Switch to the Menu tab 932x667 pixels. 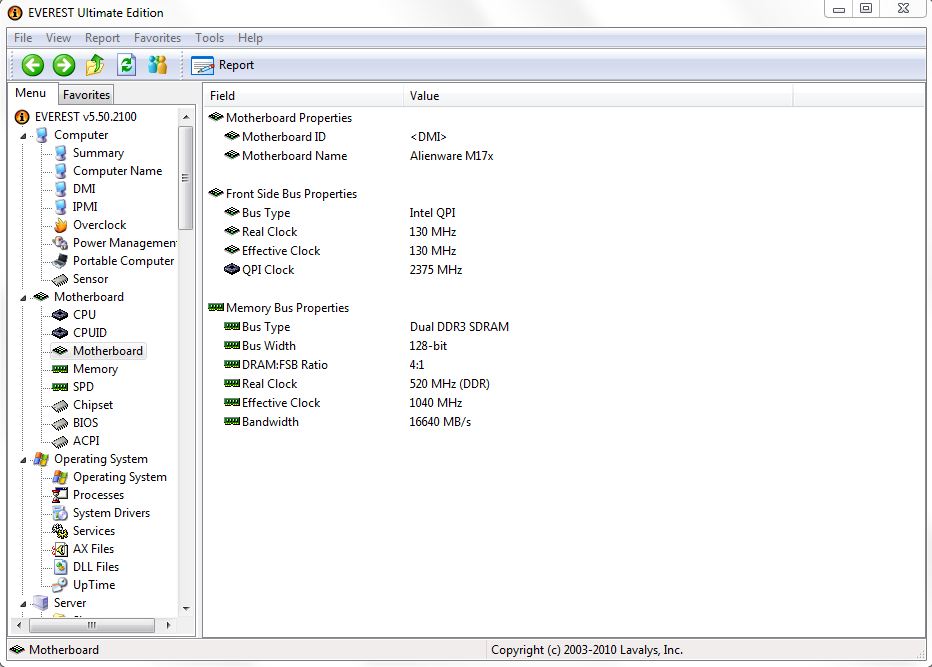point(30,93)
